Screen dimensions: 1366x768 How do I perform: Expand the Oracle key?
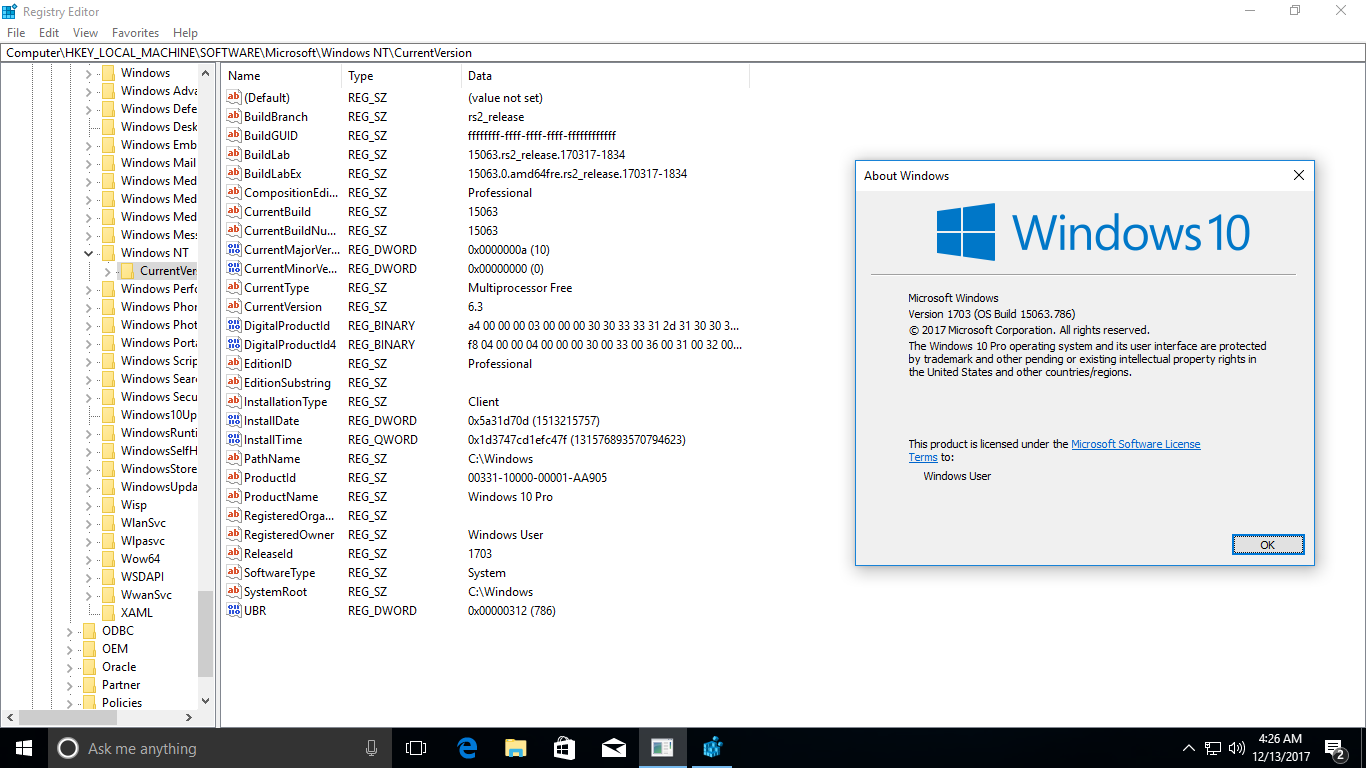[69, 667]
